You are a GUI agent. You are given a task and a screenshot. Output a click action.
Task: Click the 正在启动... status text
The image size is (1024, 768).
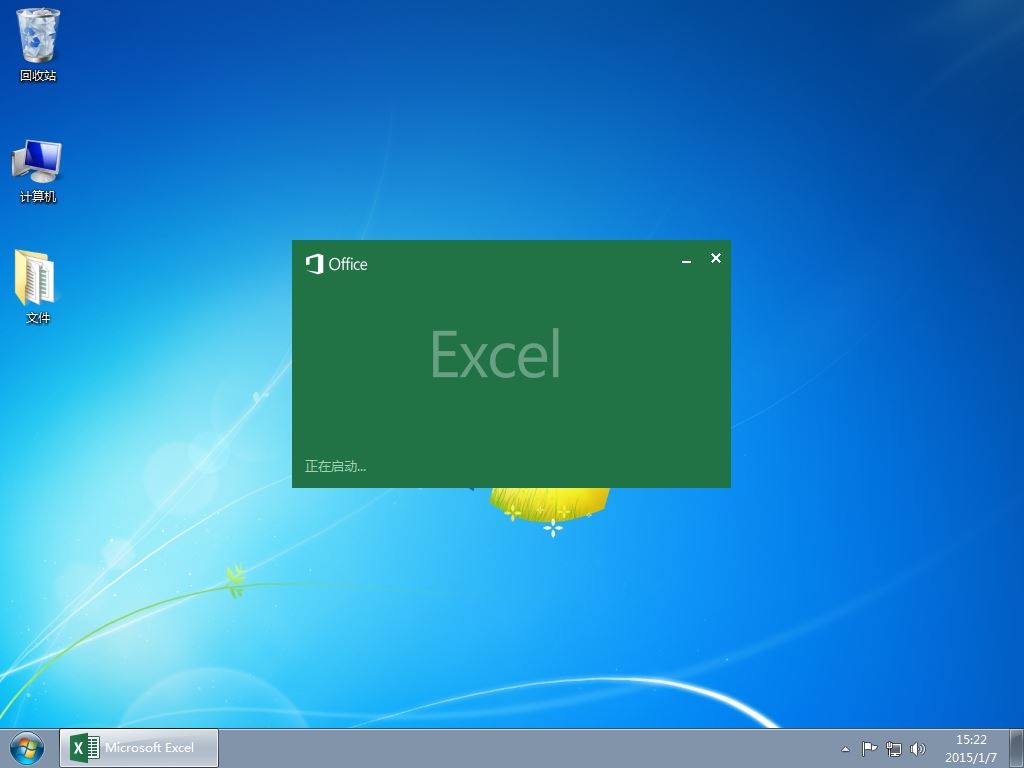[335, 466]
